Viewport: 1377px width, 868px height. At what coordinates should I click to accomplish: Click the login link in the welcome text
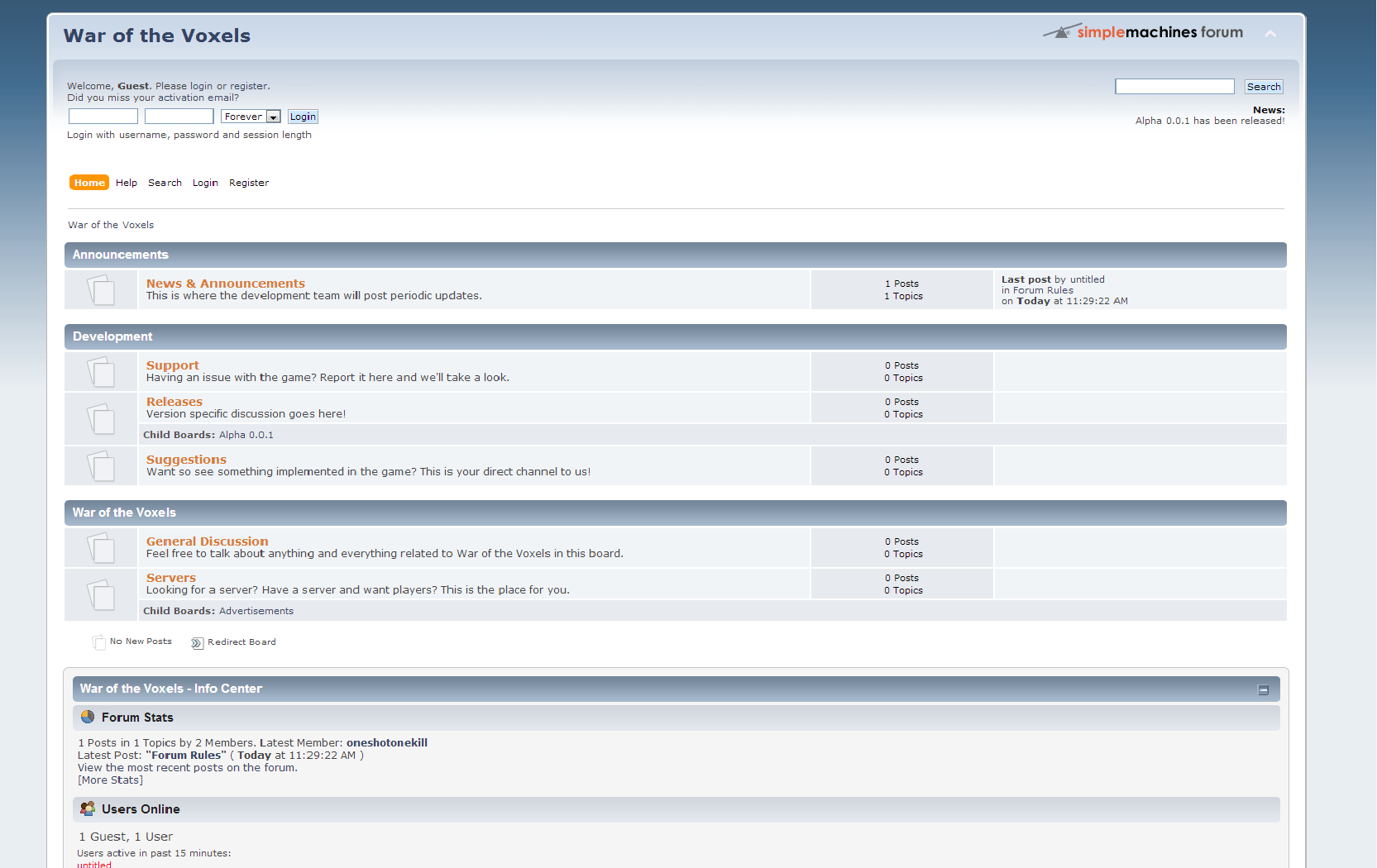(x=201, y=86)
